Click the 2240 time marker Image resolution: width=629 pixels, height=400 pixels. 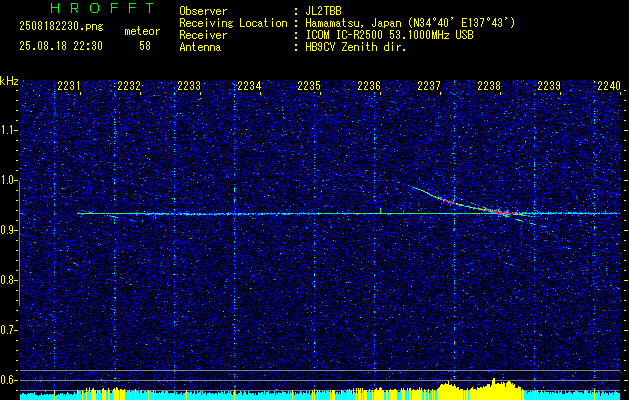609,86
